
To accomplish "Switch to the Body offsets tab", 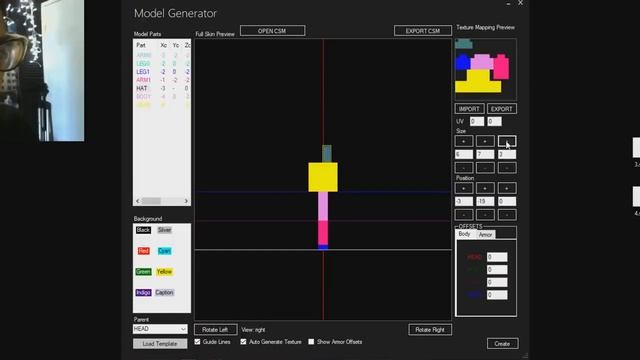I will pos(464,234).
